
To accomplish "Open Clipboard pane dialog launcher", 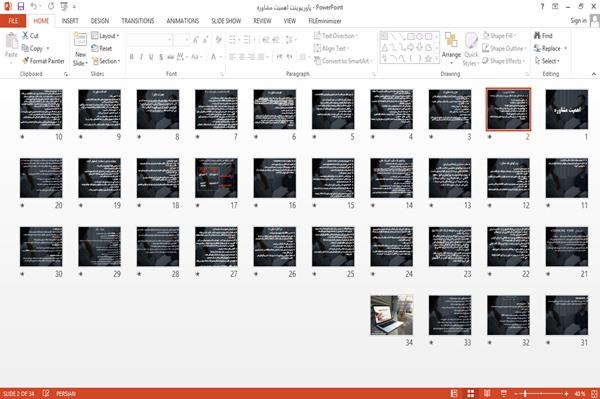I will (66, 74).
